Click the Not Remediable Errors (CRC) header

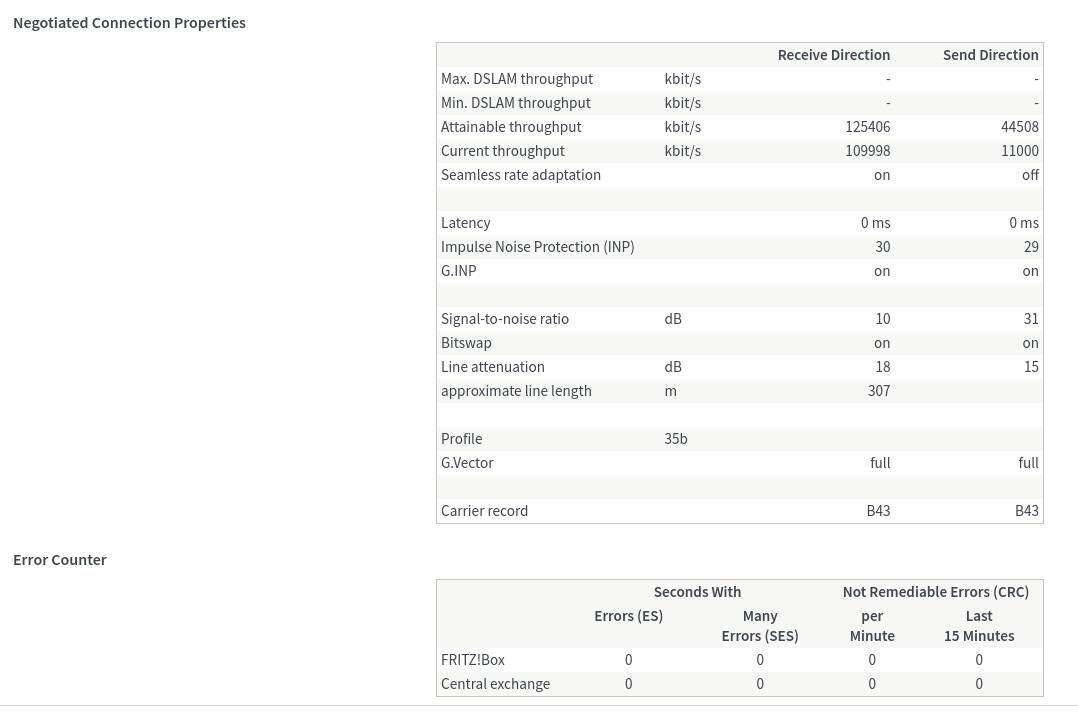(935, 592)
